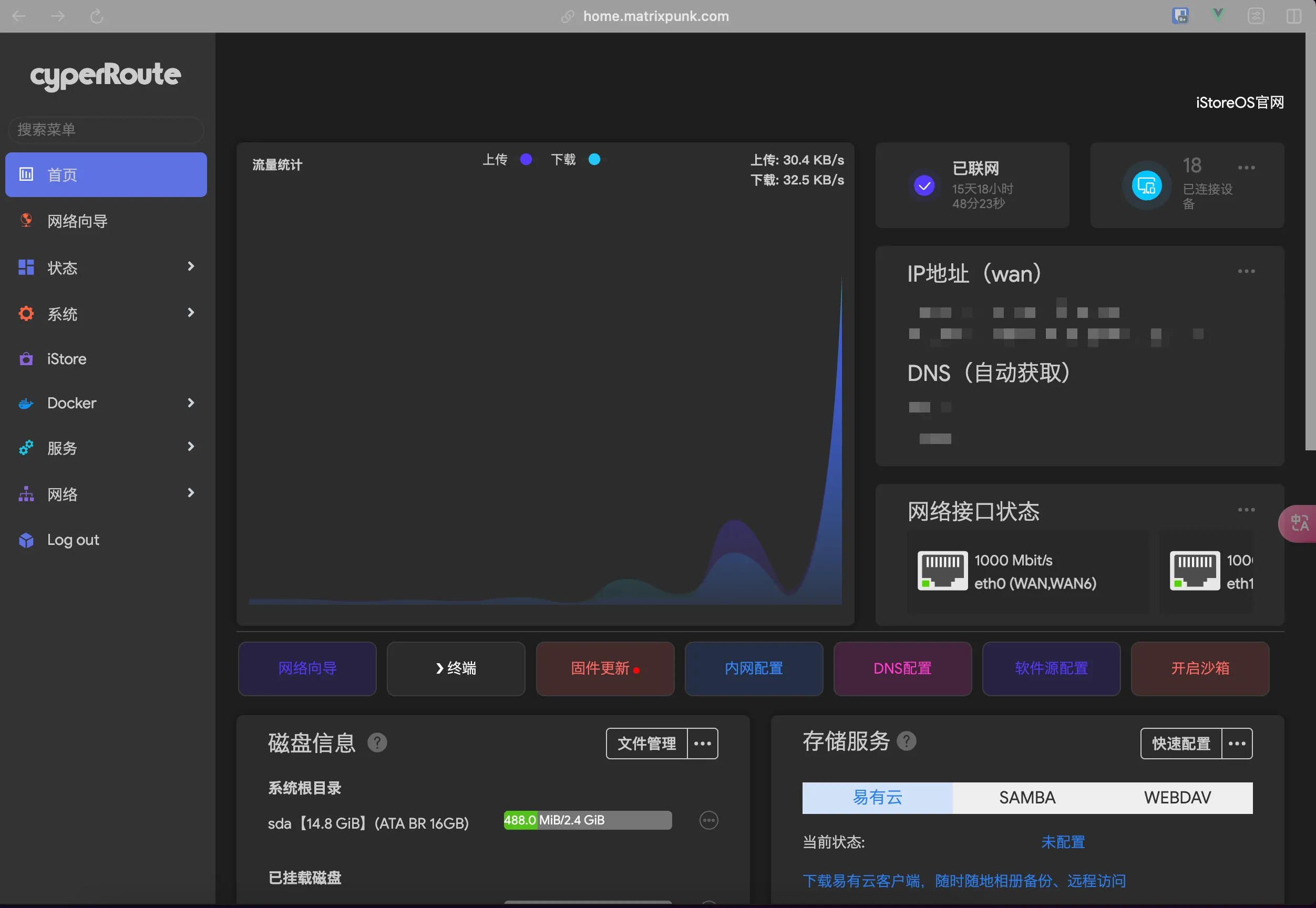
Task: Toggle the 下载 download series legend dot
Action: click(594, 159)
